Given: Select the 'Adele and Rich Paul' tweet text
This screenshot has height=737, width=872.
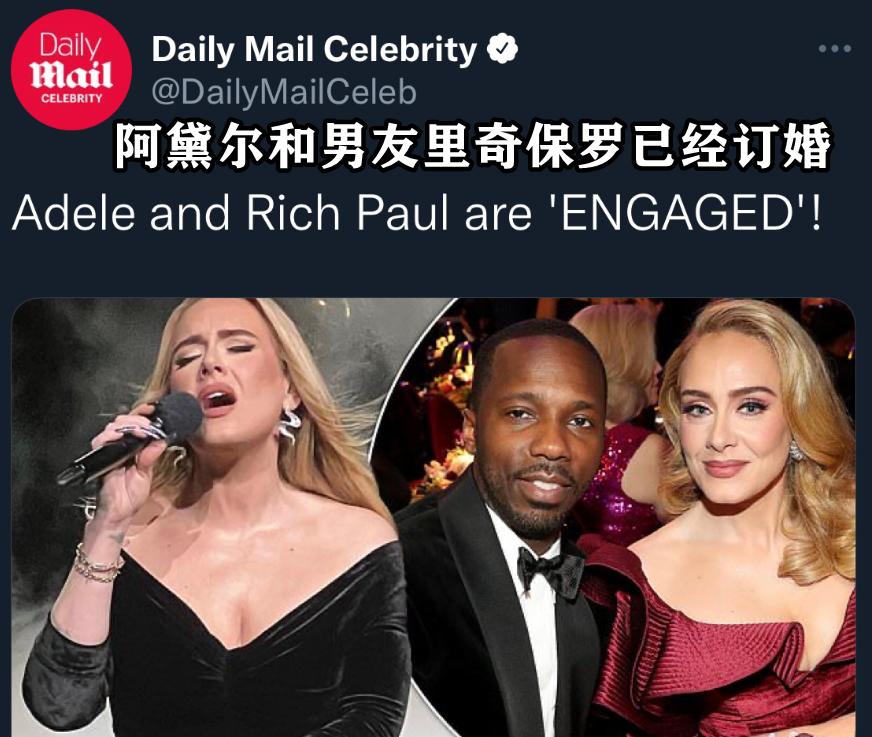Looking at the screenshot, I should click(x=417, y=213).
